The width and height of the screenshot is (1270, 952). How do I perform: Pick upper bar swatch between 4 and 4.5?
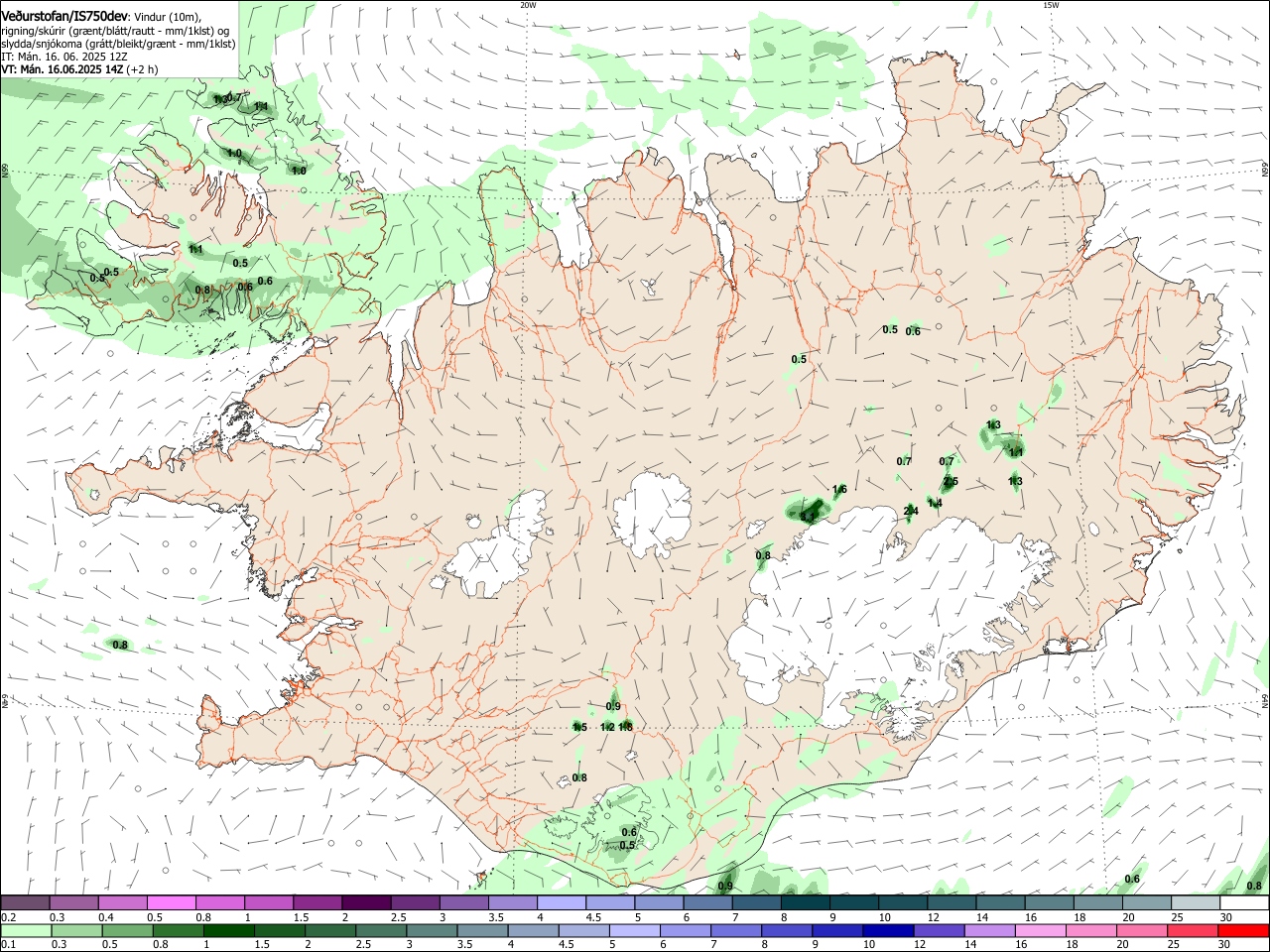(561, 902)
